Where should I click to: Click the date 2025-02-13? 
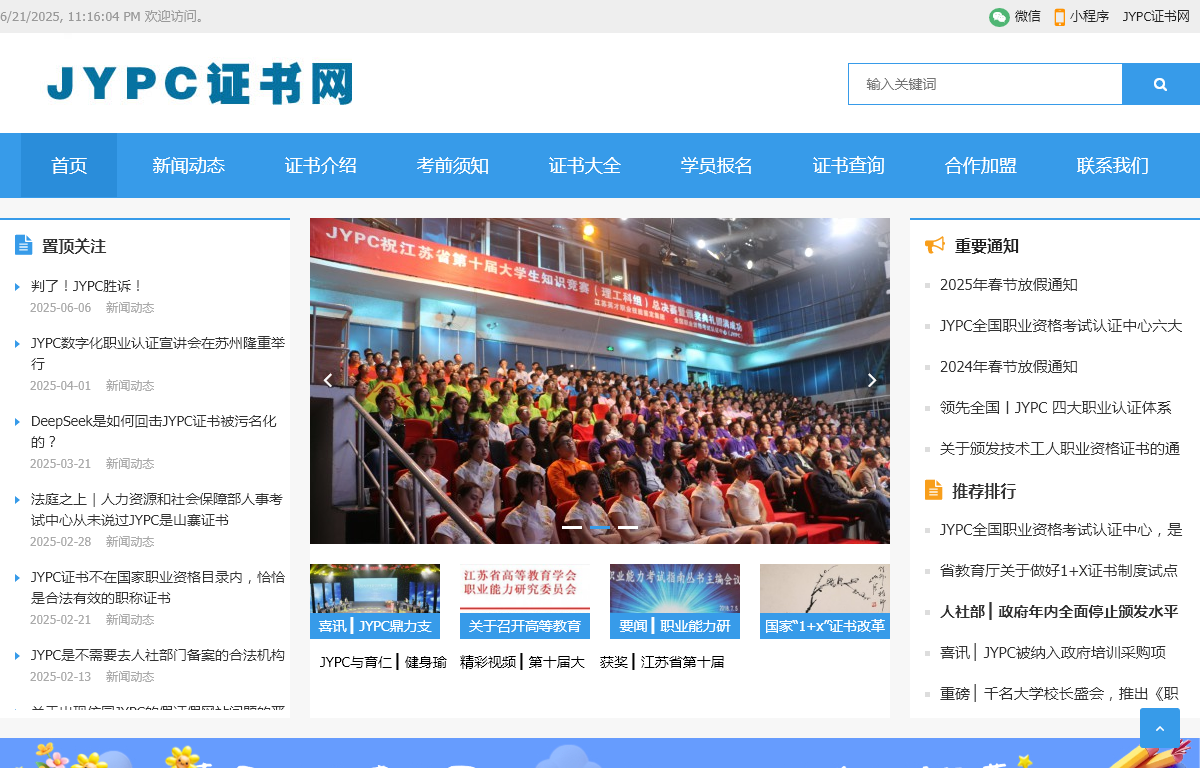pos(60,677)
